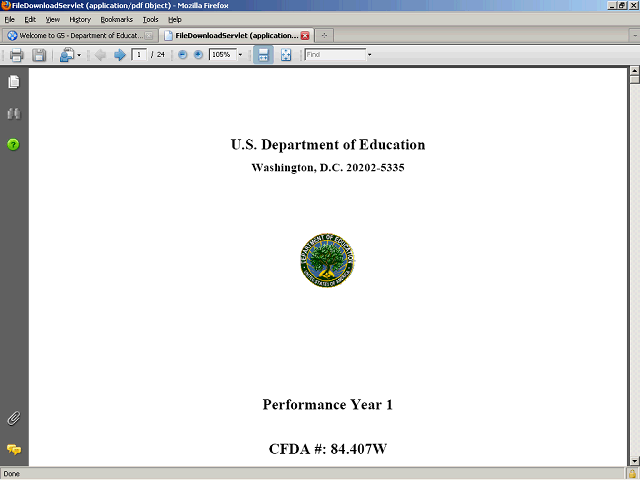Open the History menu

click(80, 20)
